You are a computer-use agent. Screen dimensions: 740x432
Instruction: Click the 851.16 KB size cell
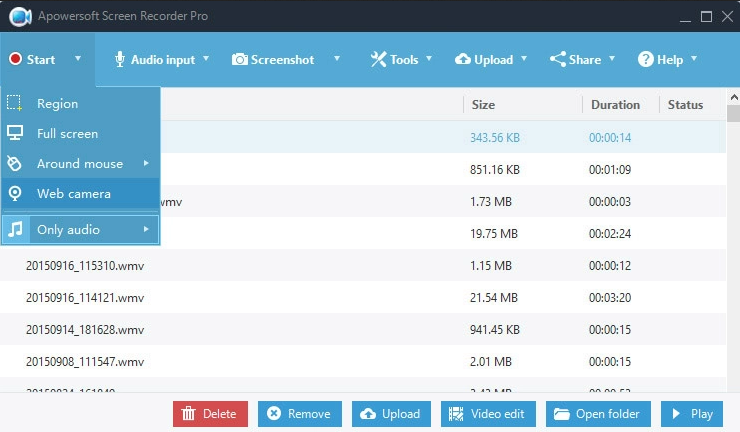point(495,169)
